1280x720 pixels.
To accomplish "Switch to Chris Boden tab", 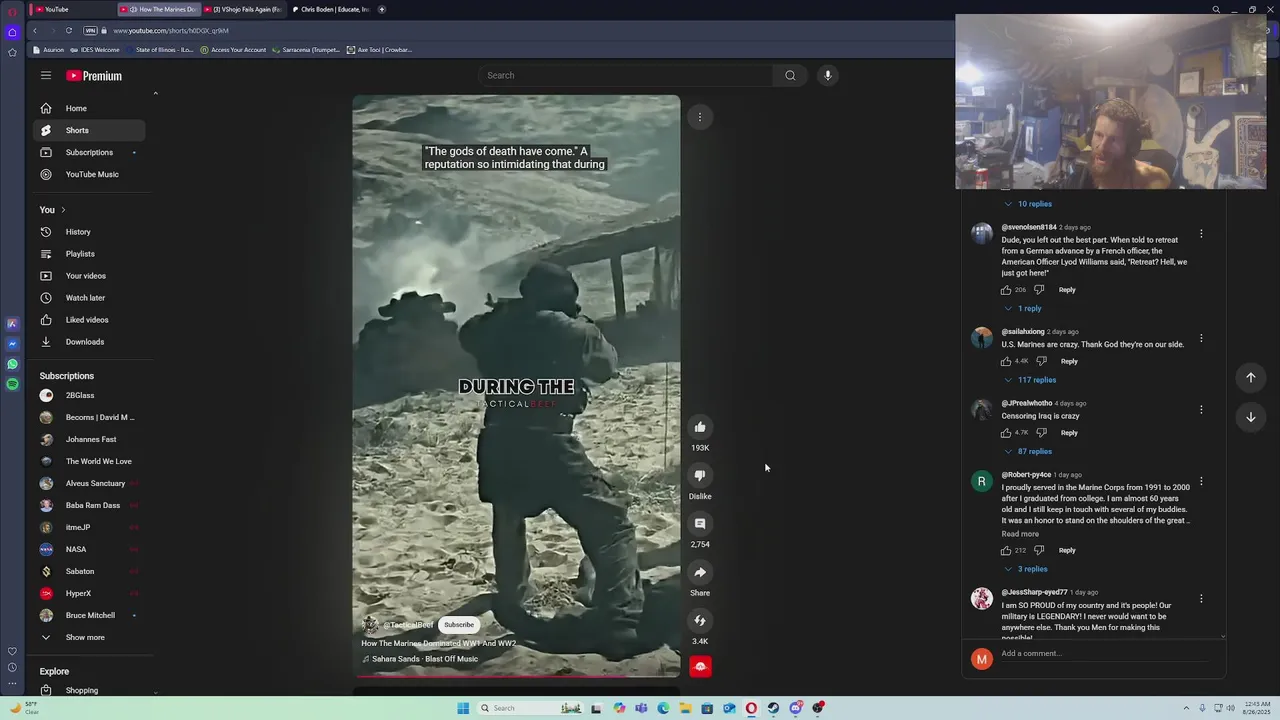I will 331,9.
